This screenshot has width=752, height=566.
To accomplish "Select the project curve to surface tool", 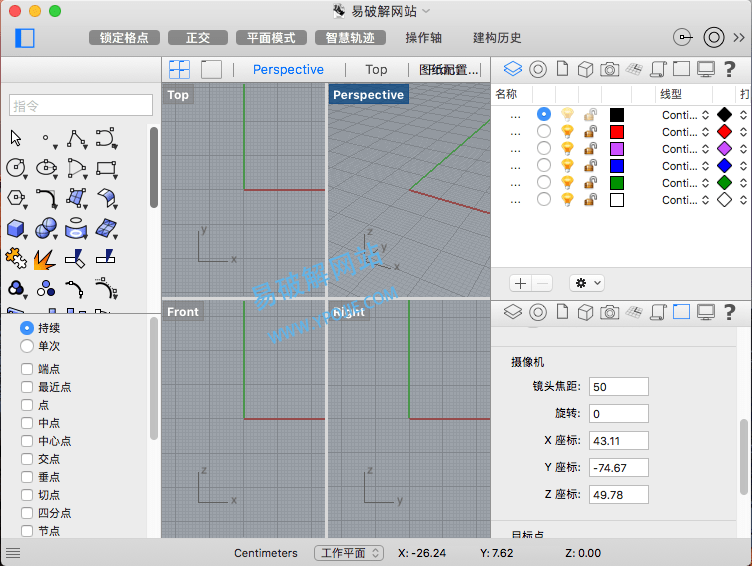I will pos(76,229).
